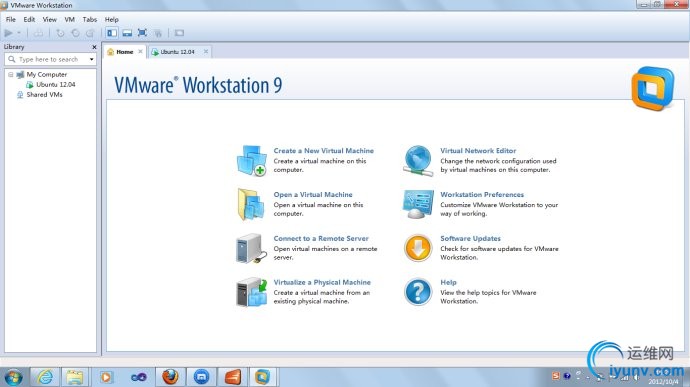Click the Help question mark icon
This screenshot has height=387, width=690.
[418, 292]
